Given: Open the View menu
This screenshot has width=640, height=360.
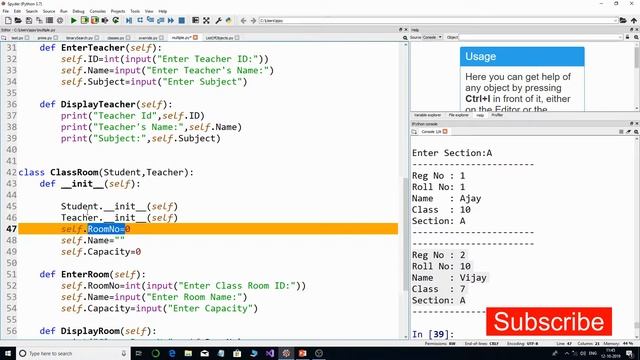Looking at the screenshot, I should click(x=149, y=11).
